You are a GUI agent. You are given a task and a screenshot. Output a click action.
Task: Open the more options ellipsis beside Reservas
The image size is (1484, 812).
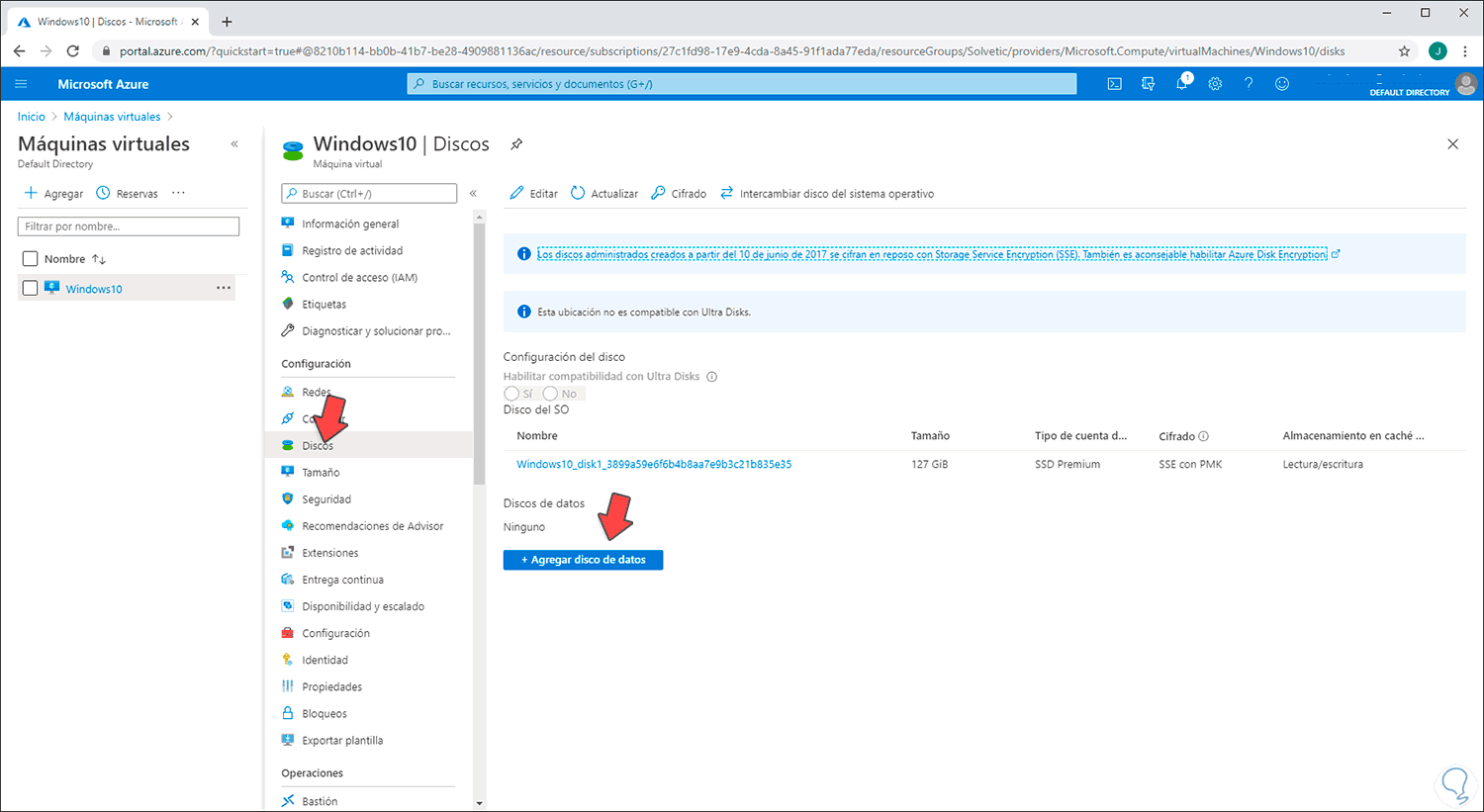coord(178,193)
